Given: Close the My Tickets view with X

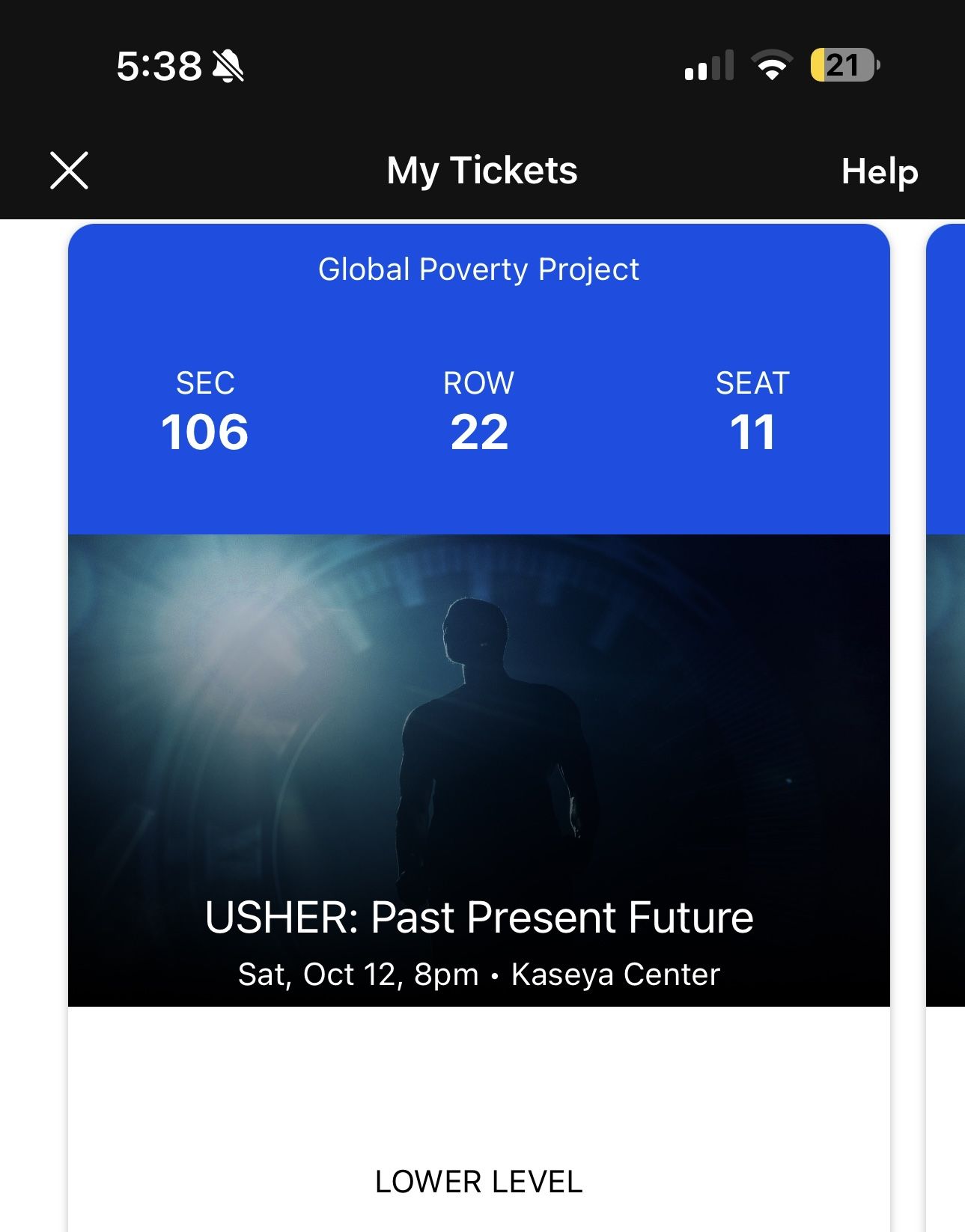Looking at the screenshot, I should click(69, 171).
